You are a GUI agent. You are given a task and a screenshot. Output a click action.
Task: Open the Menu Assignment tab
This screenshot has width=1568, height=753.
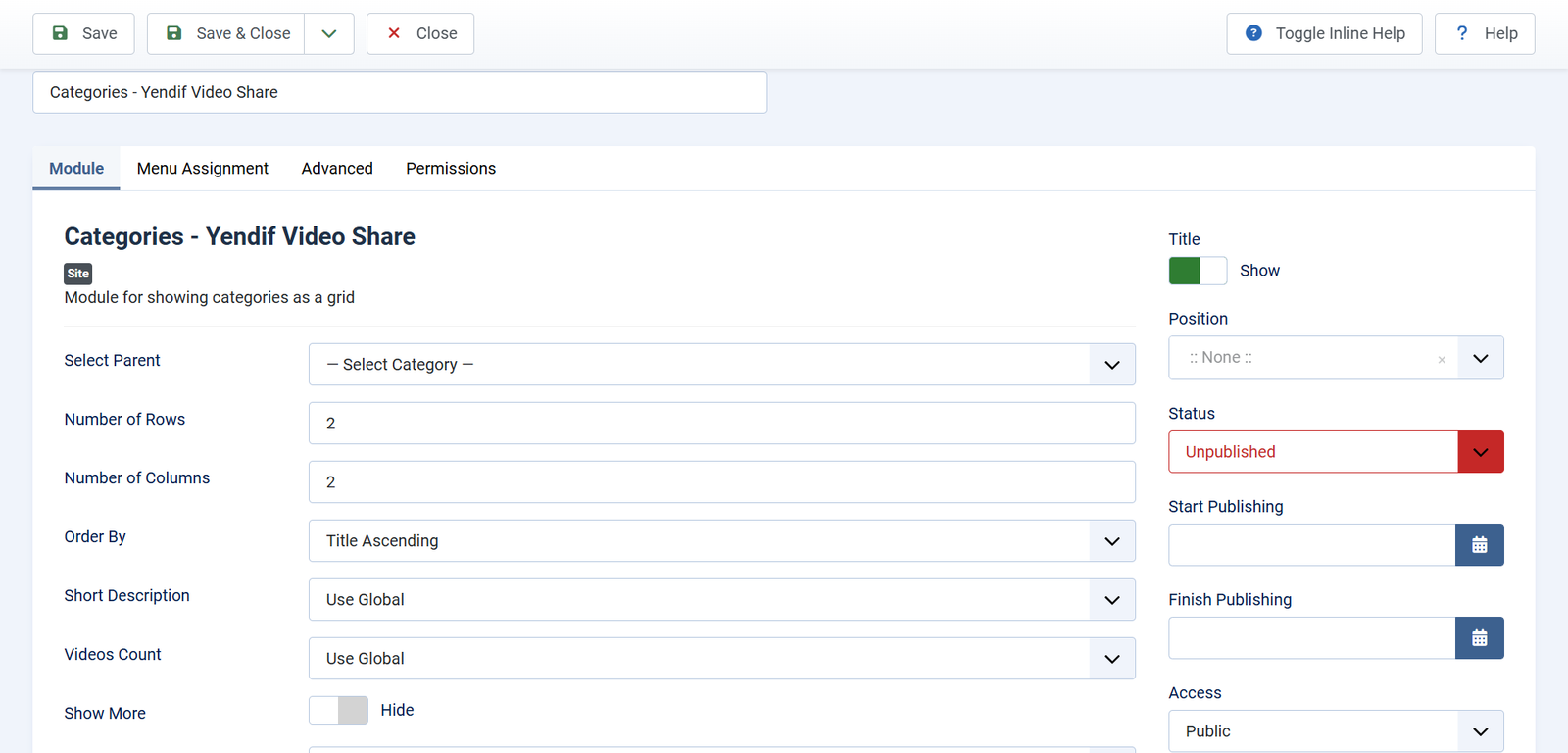(x=203, y=169)
